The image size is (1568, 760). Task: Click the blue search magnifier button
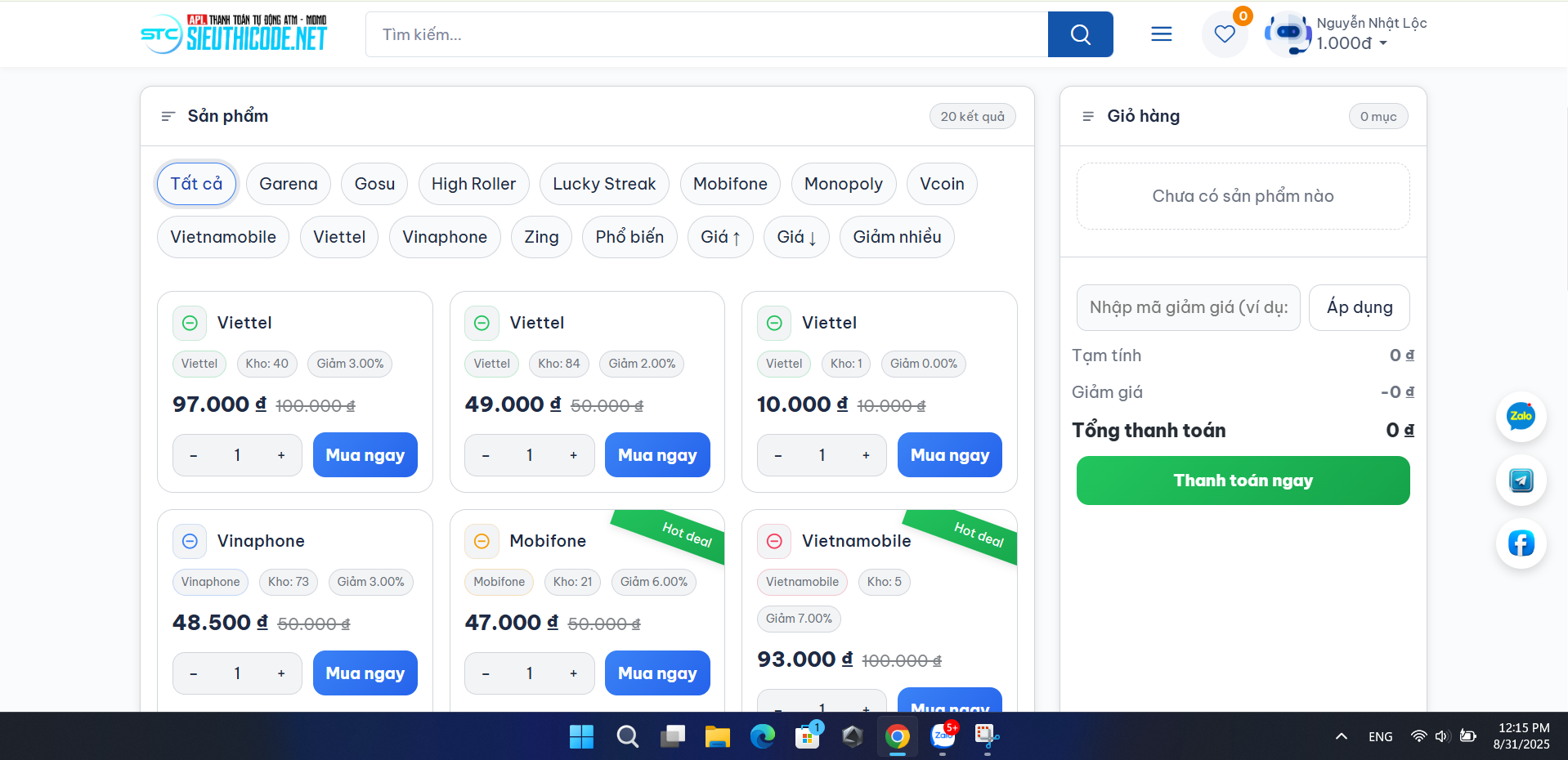[1080, 34]
